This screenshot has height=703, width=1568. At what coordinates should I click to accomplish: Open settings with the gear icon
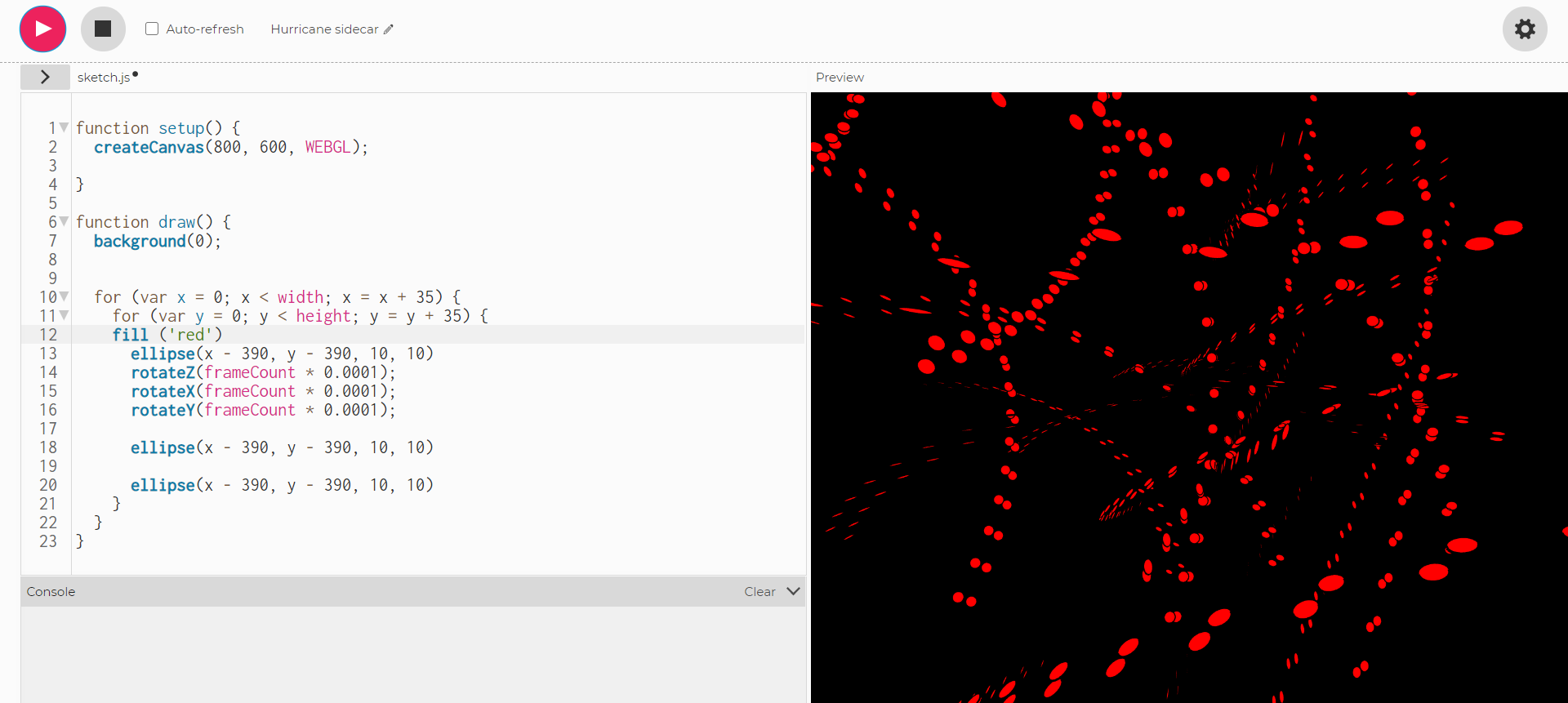point(1525,29)
